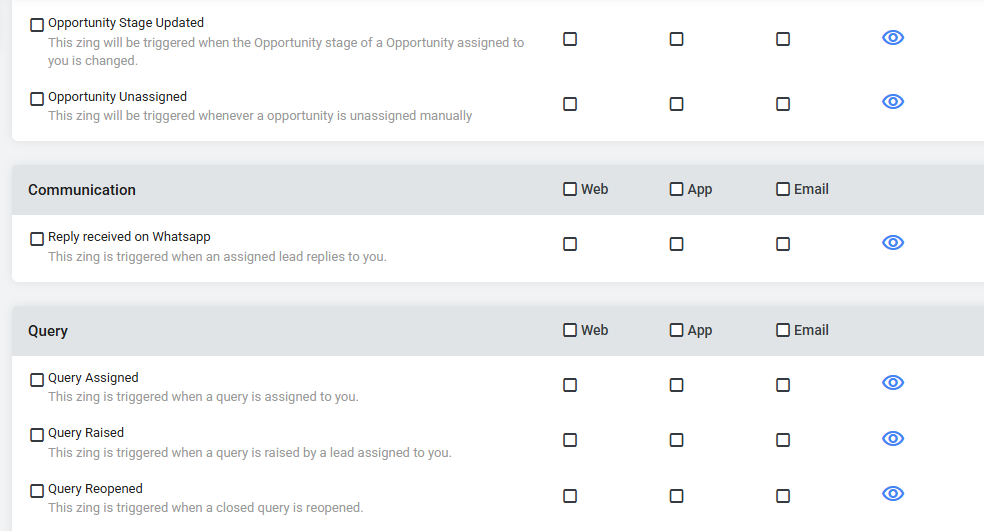Check the Opportunity Stage Updated row checkbox
This screenshot has height=531, width=984.
coord(37,24)
